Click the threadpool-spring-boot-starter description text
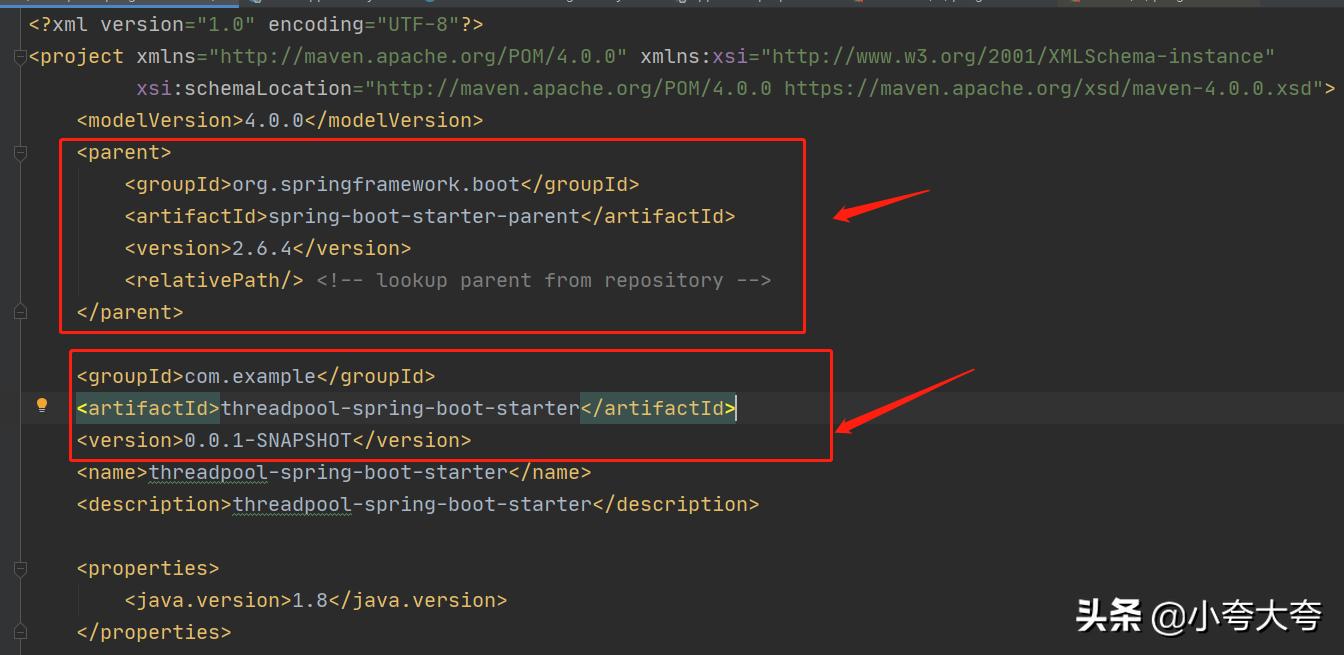This screenshot has height=655, width=1344. (410, 504)
